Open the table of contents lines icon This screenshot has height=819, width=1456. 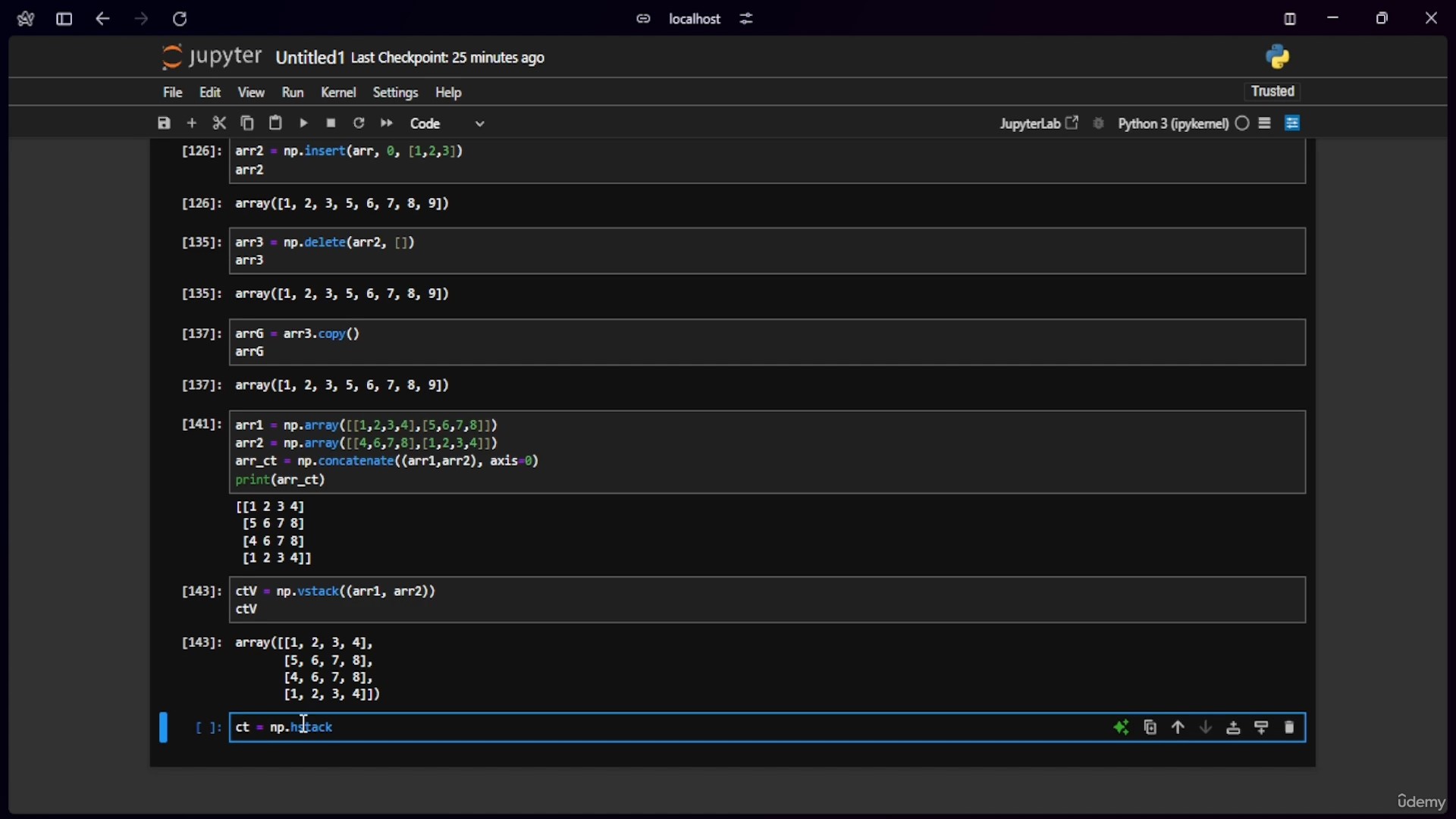click(x=1266, y=123)
